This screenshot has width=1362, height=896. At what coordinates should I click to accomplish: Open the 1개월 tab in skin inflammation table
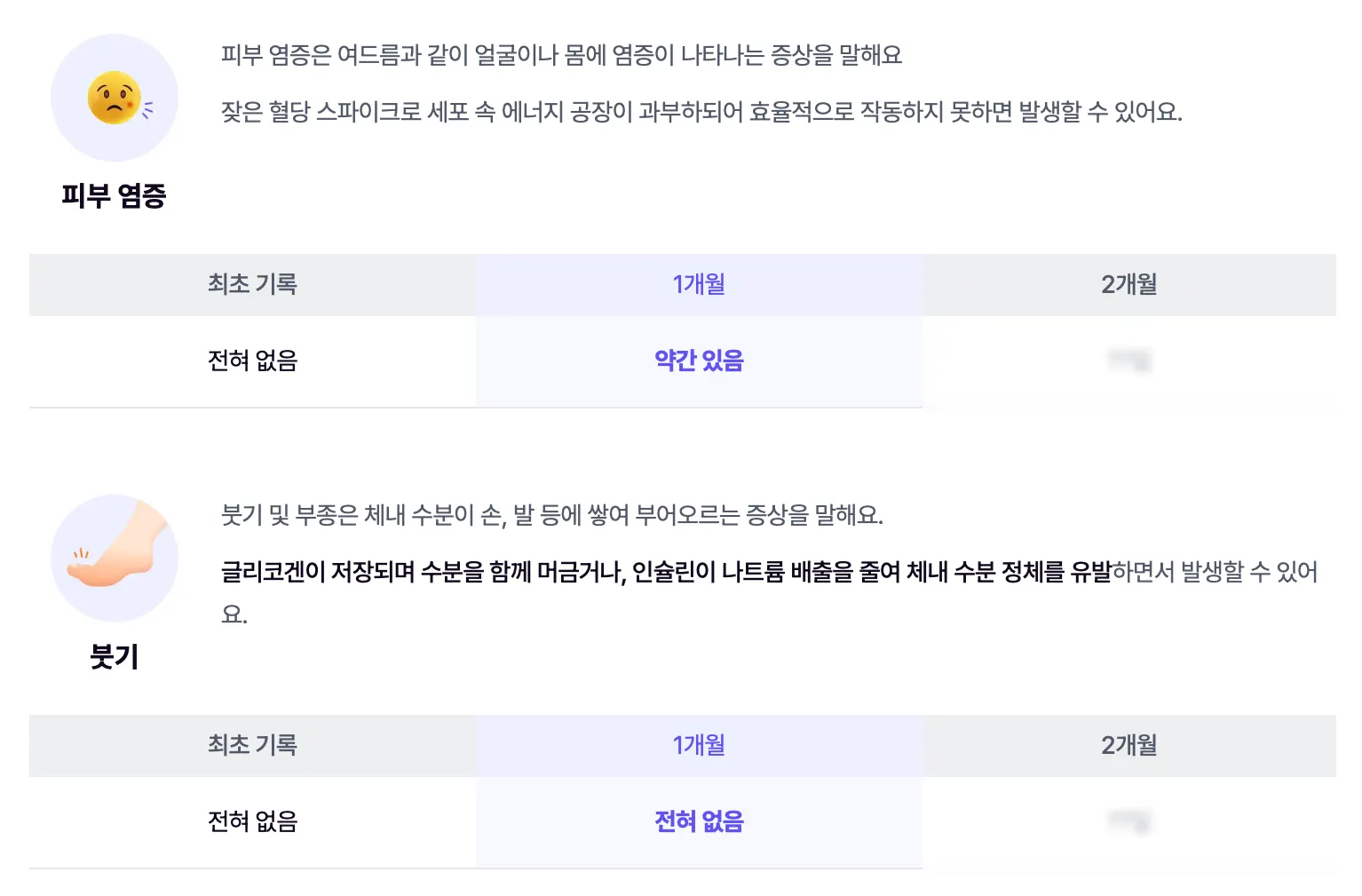click(699, 284)
